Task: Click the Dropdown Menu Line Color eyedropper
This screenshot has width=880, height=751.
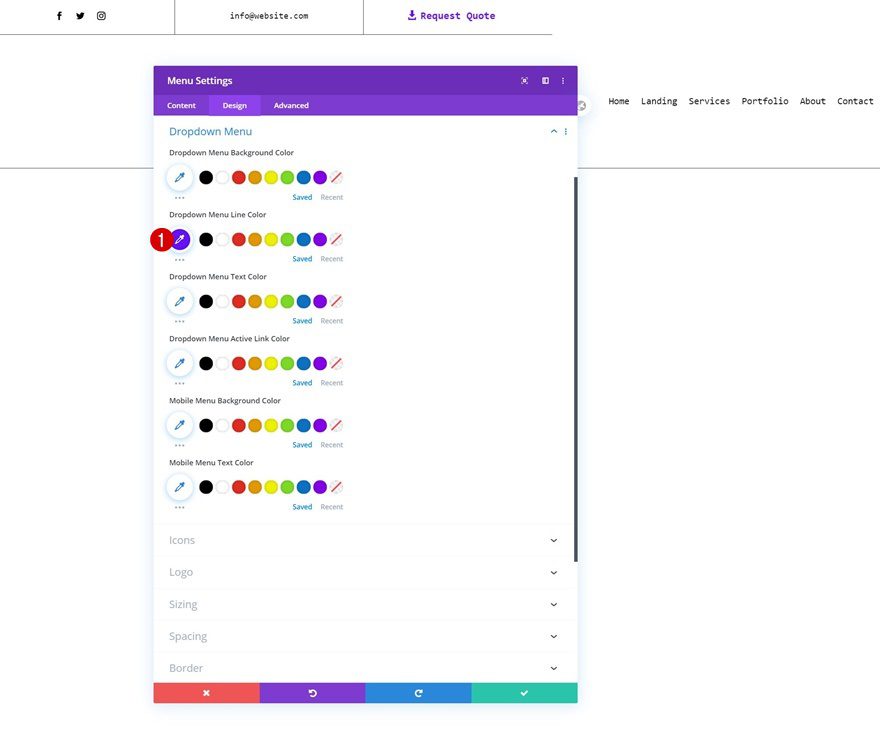Action: tap(180, 240)
